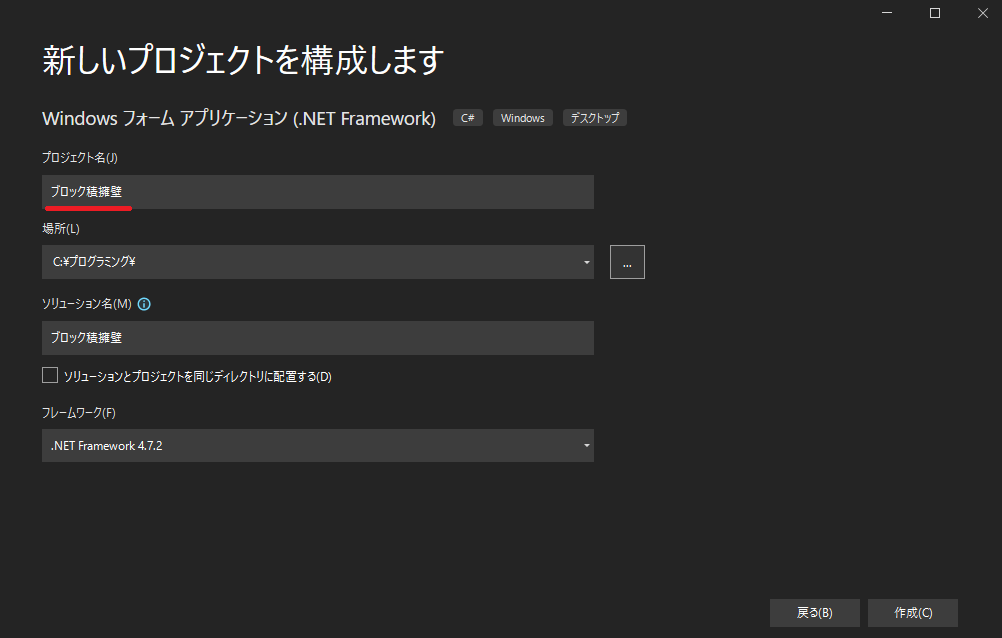1002x638 pixels.
Task: Click the フレームワーク(F) label
Action: pos(79,413)
